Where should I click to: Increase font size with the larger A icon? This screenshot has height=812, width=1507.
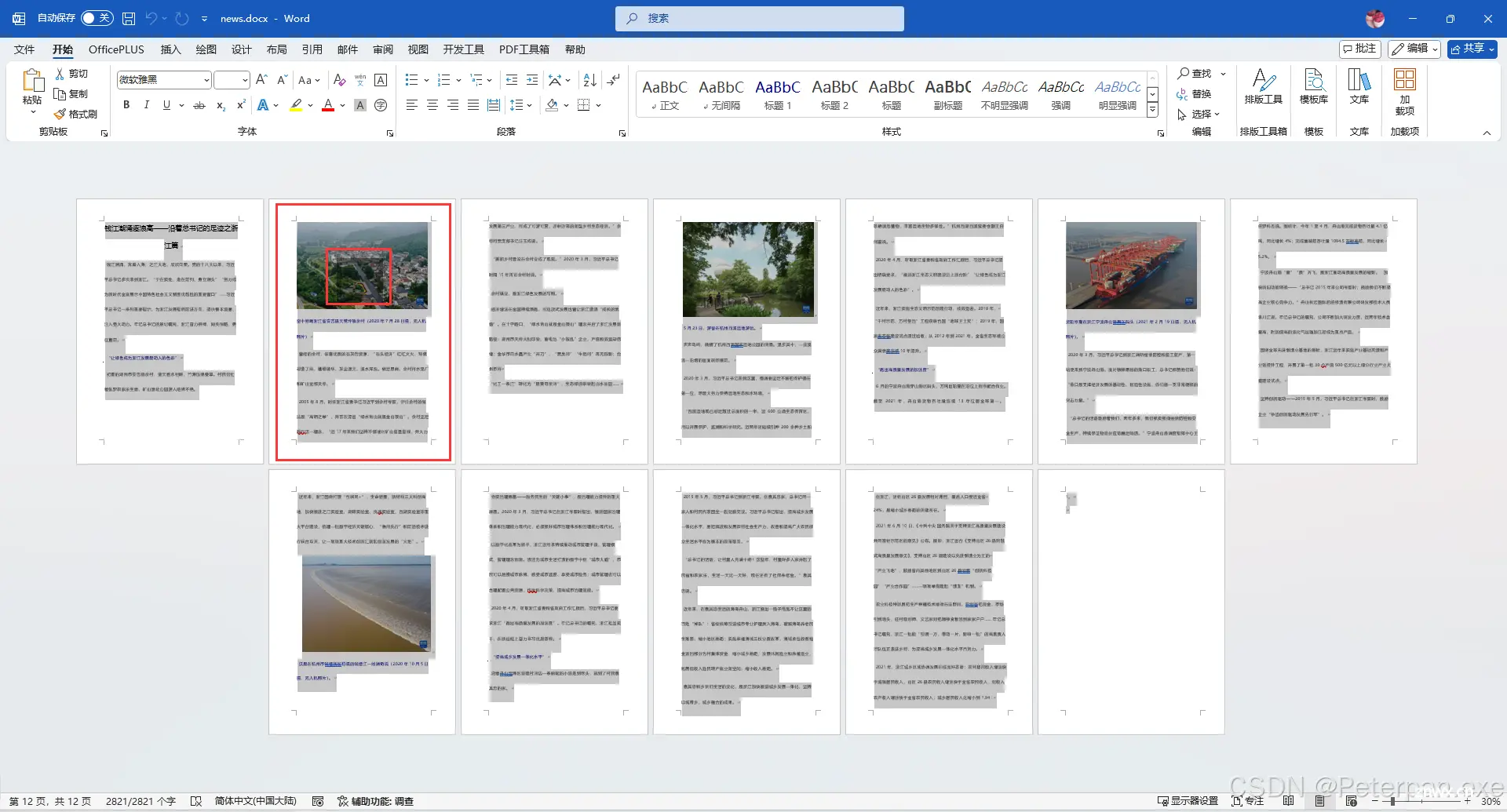(262, 80)
